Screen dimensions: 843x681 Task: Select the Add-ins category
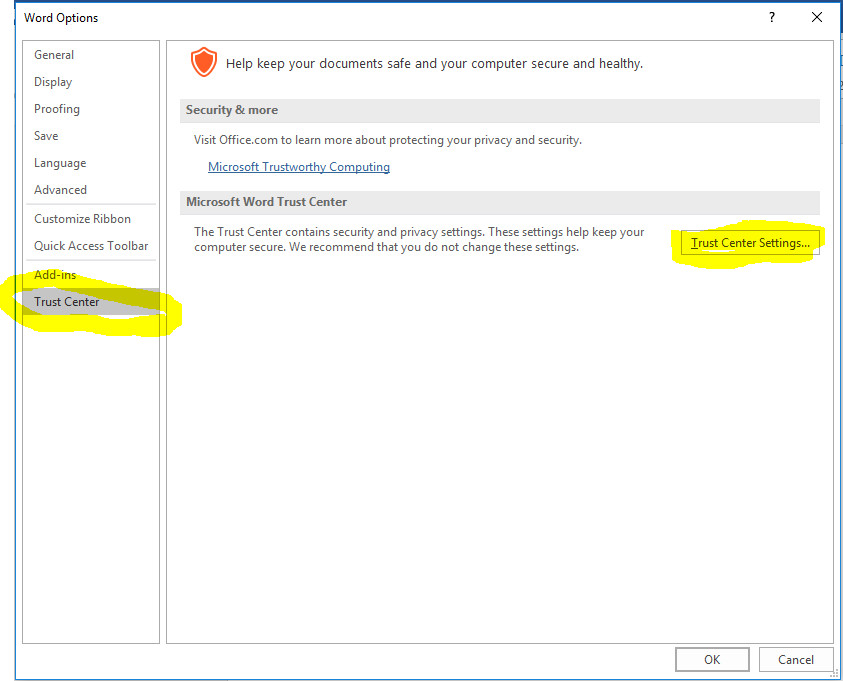point(91,275)
